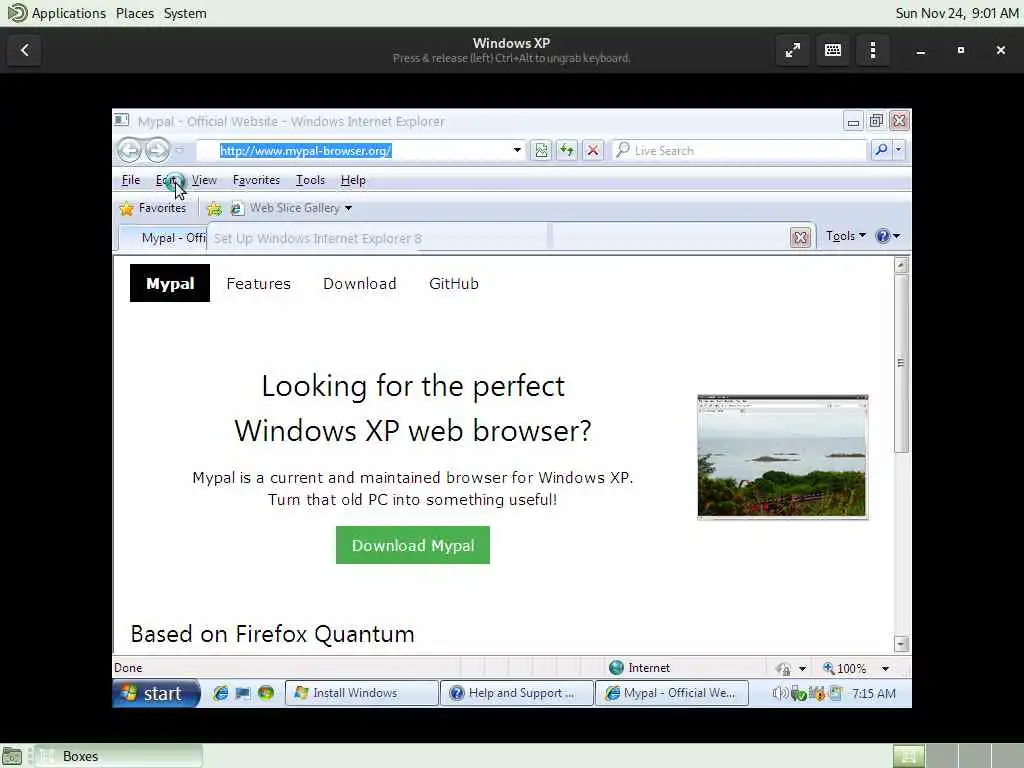The width and height of the screenshot is (1024, 768).
Task: Click the red Stop loading icon
Action: 592,150
